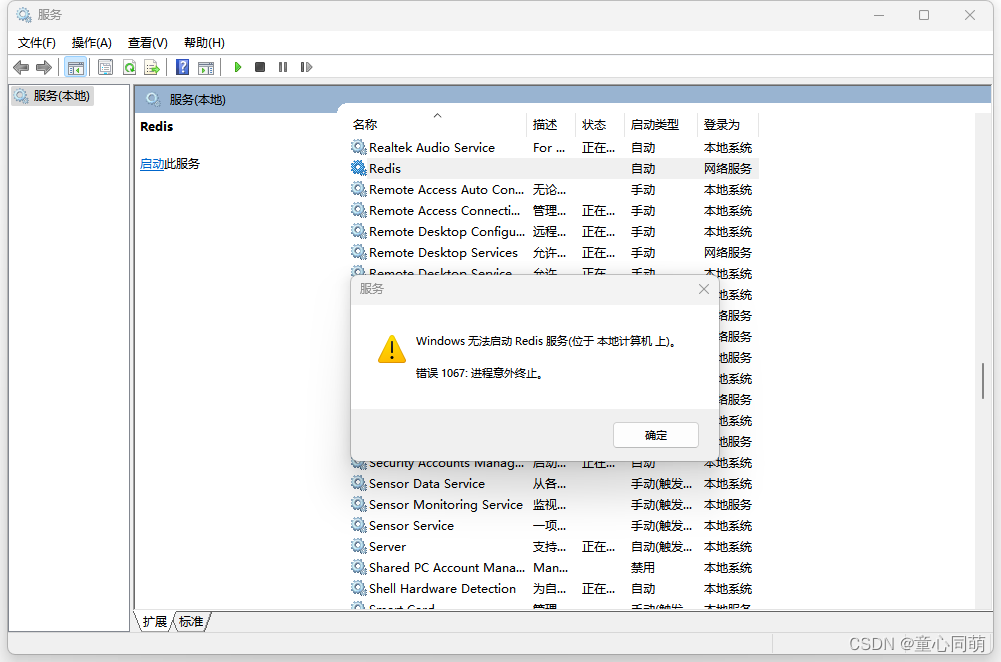Sort services by clicking the 名称 column header
The height and width of the screenshot is (662, 1001).
[364, 124]
